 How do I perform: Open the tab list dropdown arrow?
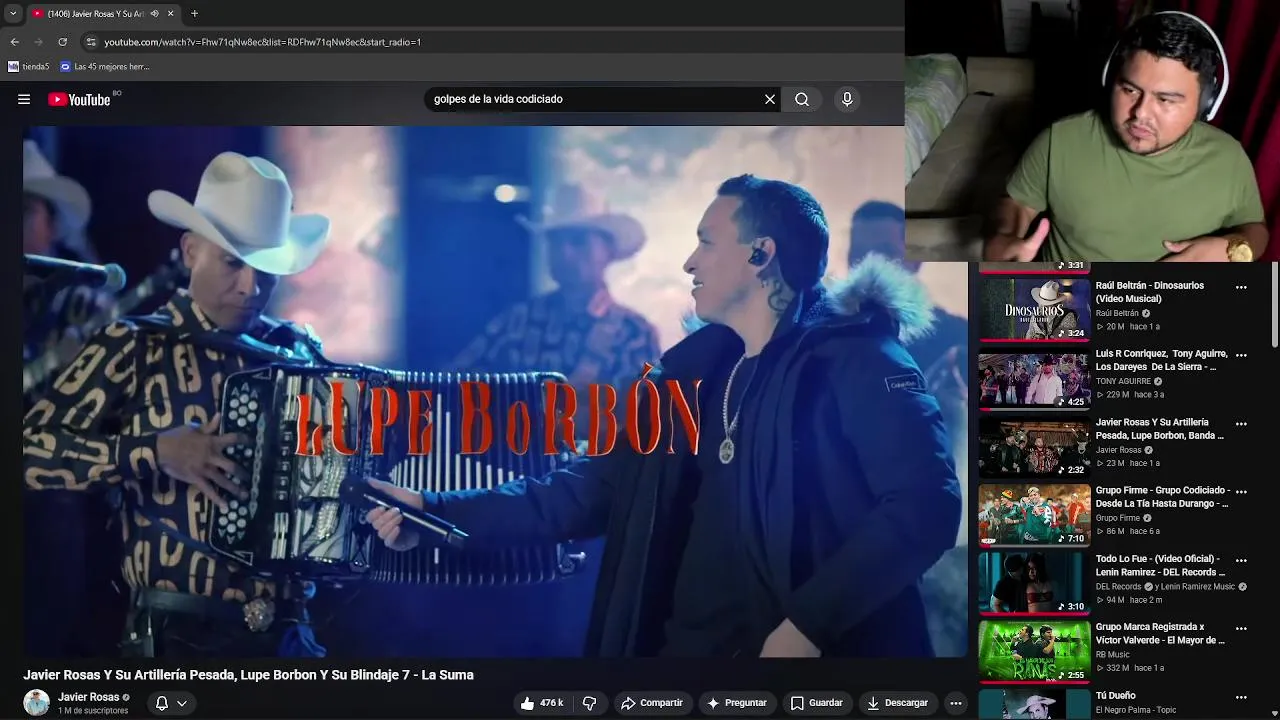(x=13, y=14)
